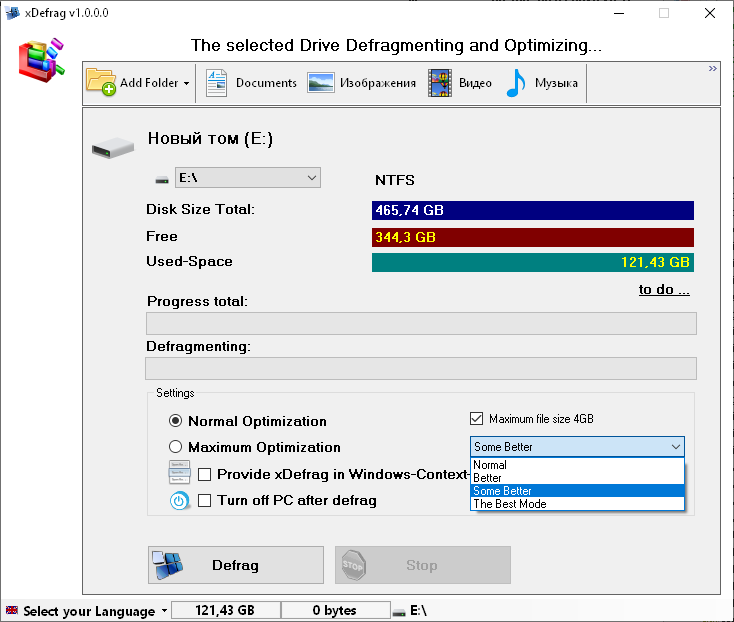The height and width of the screenshot is (622, 734).
Task: Expand the toolbar overflow chevron
Action: [712, 69]
